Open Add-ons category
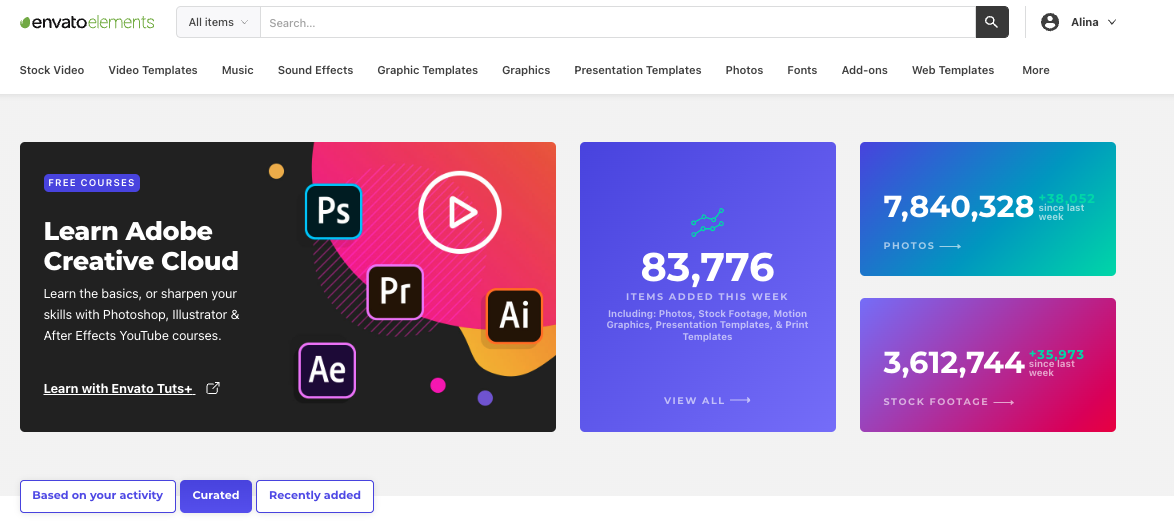The width and height of the screenshot is (1174, 531). [x=865, y=70]
